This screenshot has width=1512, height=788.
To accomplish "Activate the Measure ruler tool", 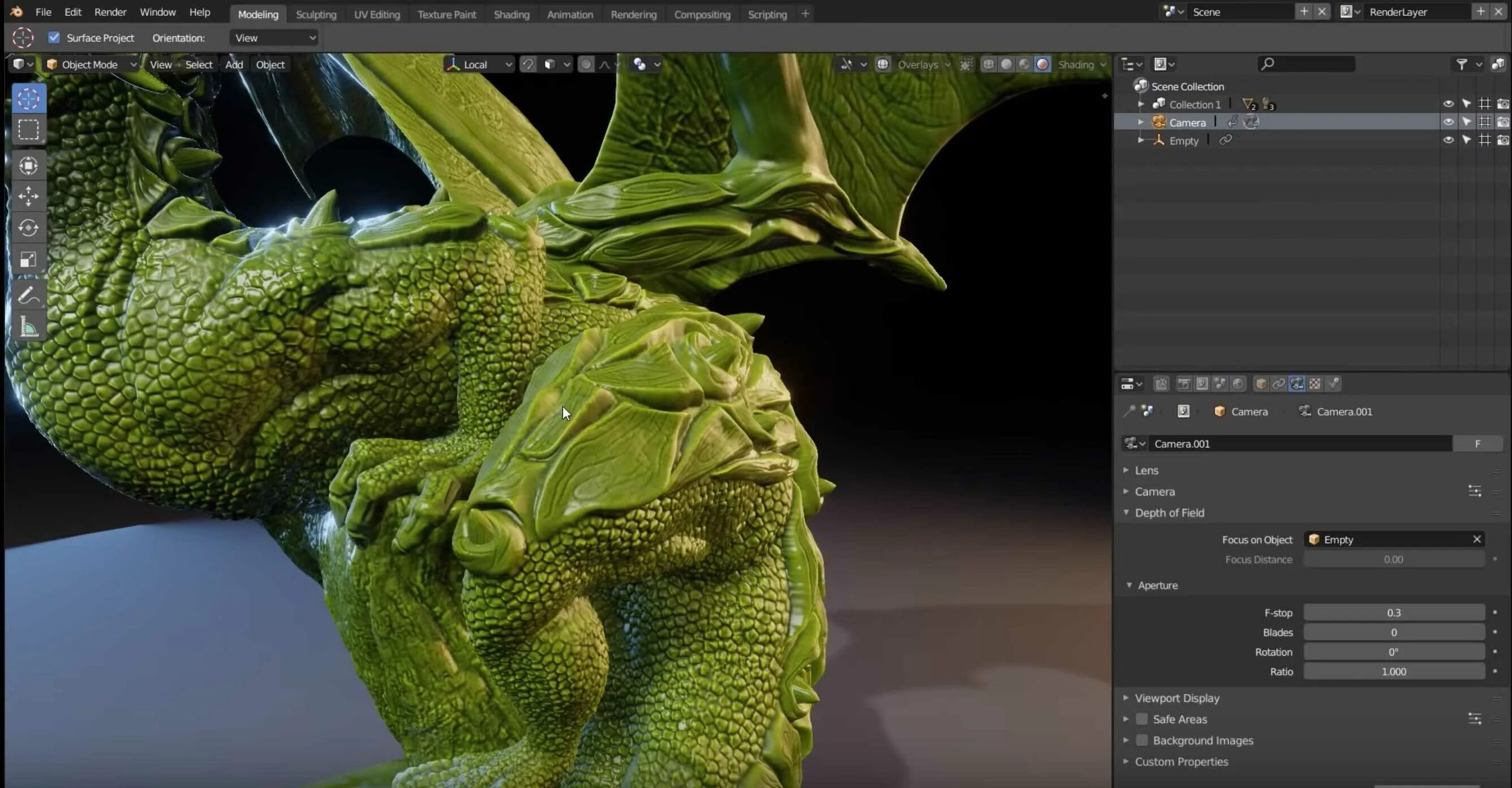I will [x=28, y=327].
